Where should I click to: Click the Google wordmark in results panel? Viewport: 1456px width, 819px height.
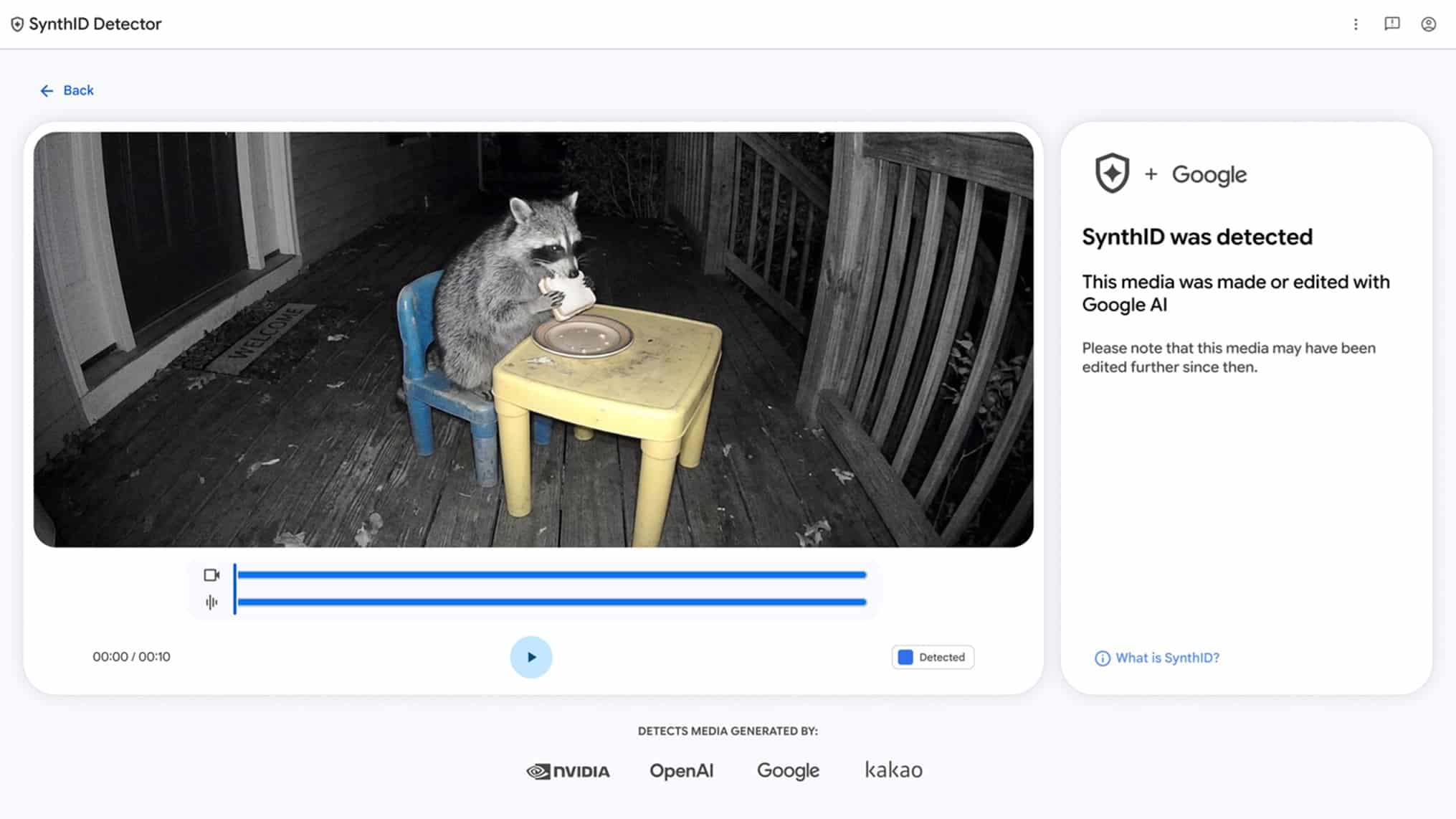point(1209,174)
